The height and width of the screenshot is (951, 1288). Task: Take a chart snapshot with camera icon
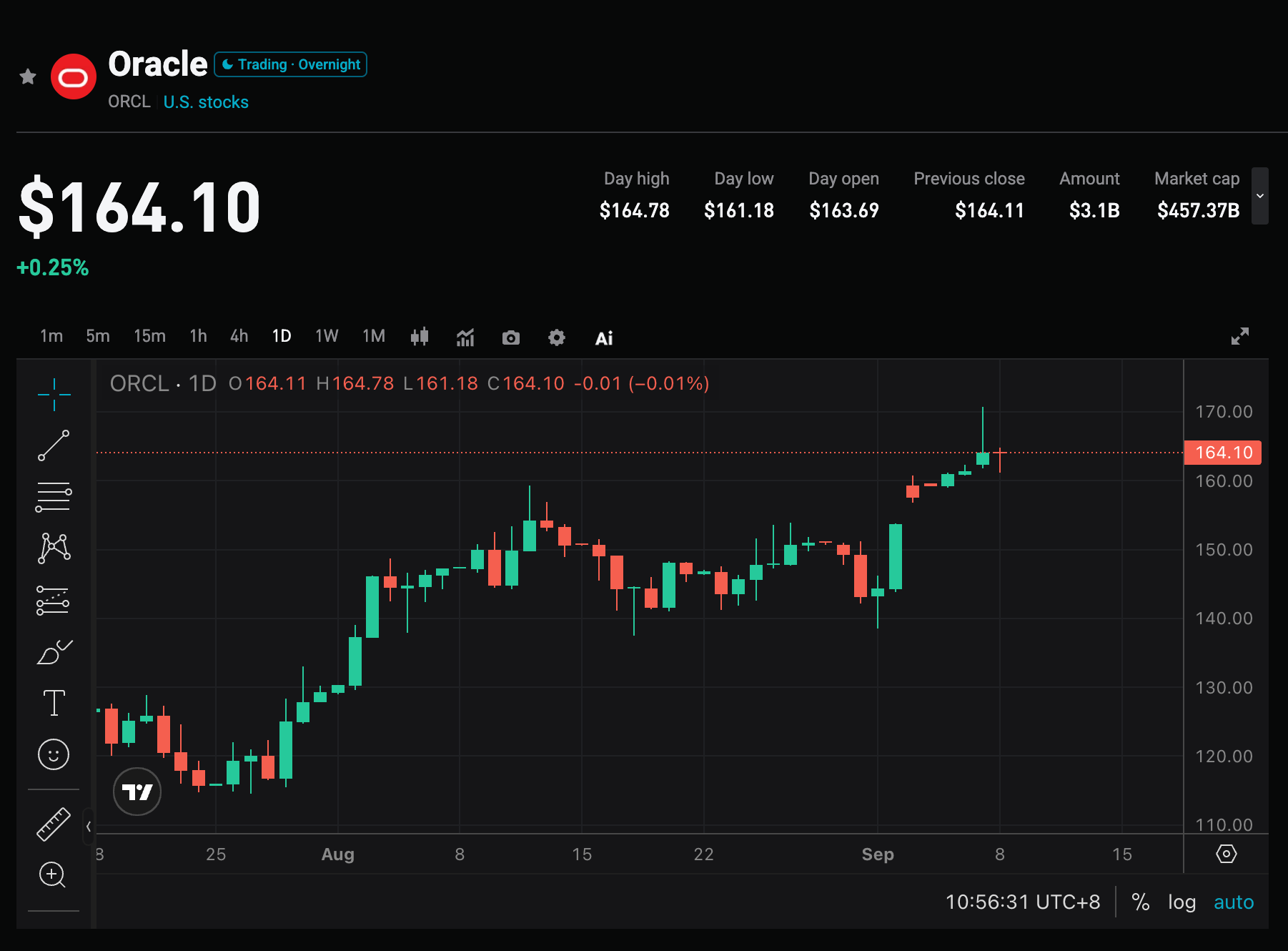(x=511, y=337)
